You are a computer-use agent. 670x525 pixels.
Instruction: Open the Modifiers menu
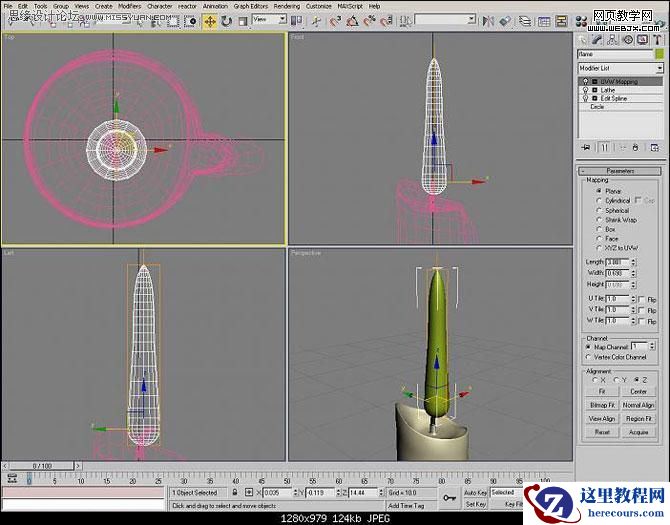[x=129, y=6]
